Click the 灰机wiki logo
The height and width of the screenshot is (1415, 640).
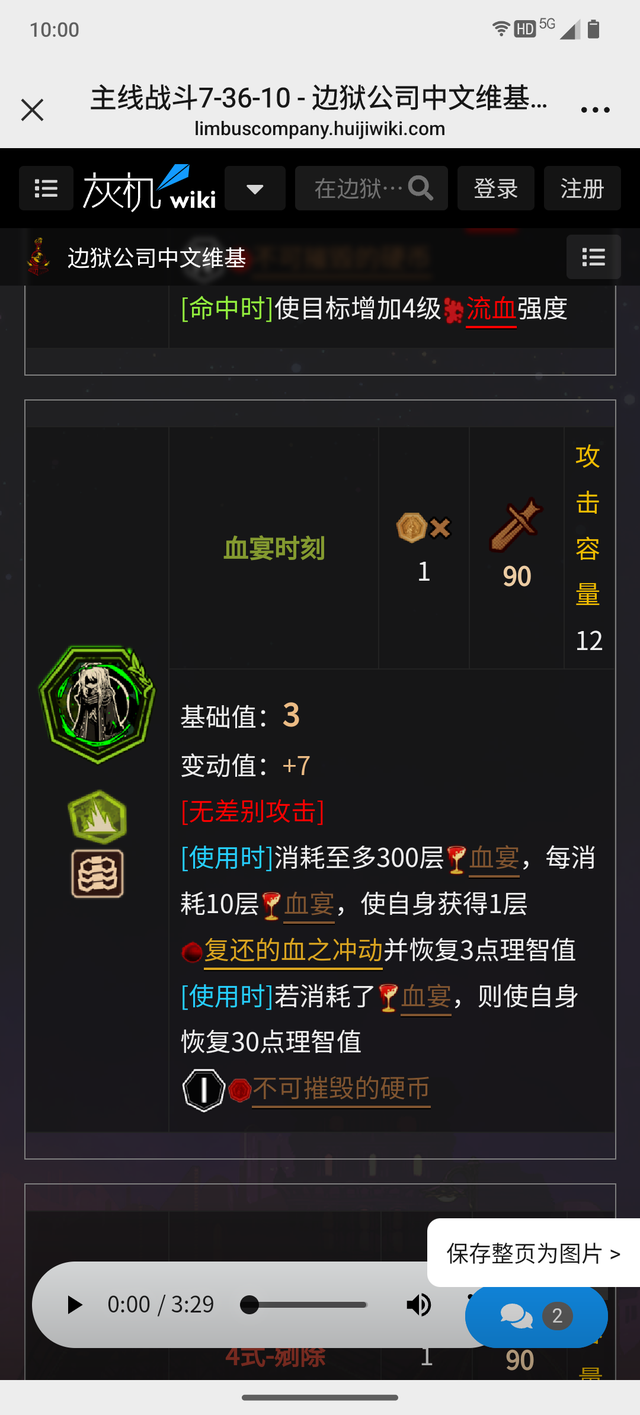coord(149,188)
